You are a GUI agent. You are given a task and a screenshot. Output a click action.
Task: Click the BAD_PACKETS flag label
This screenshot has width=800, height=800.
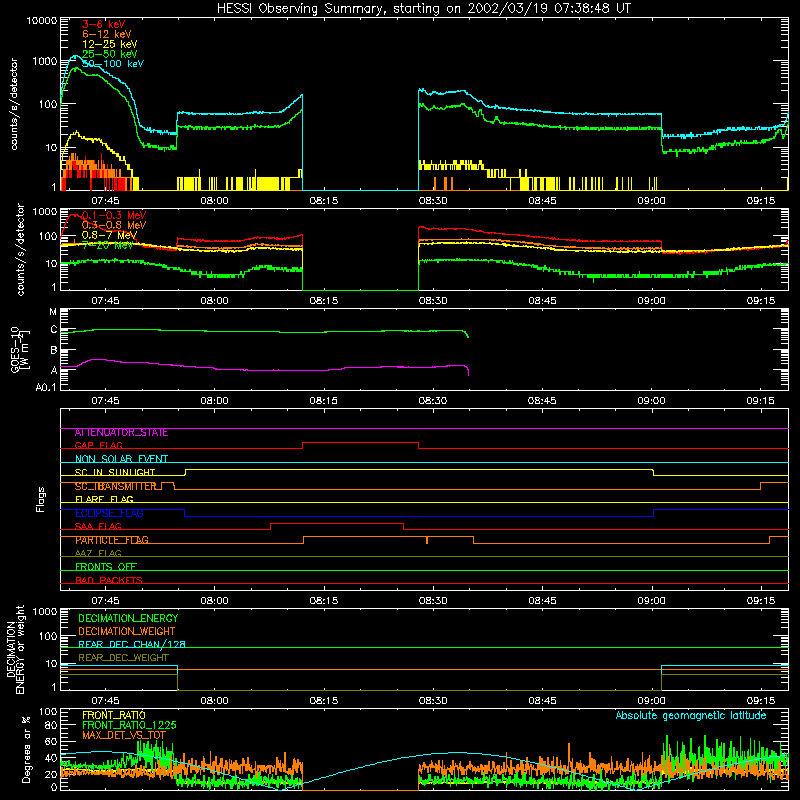click(109, 580)
